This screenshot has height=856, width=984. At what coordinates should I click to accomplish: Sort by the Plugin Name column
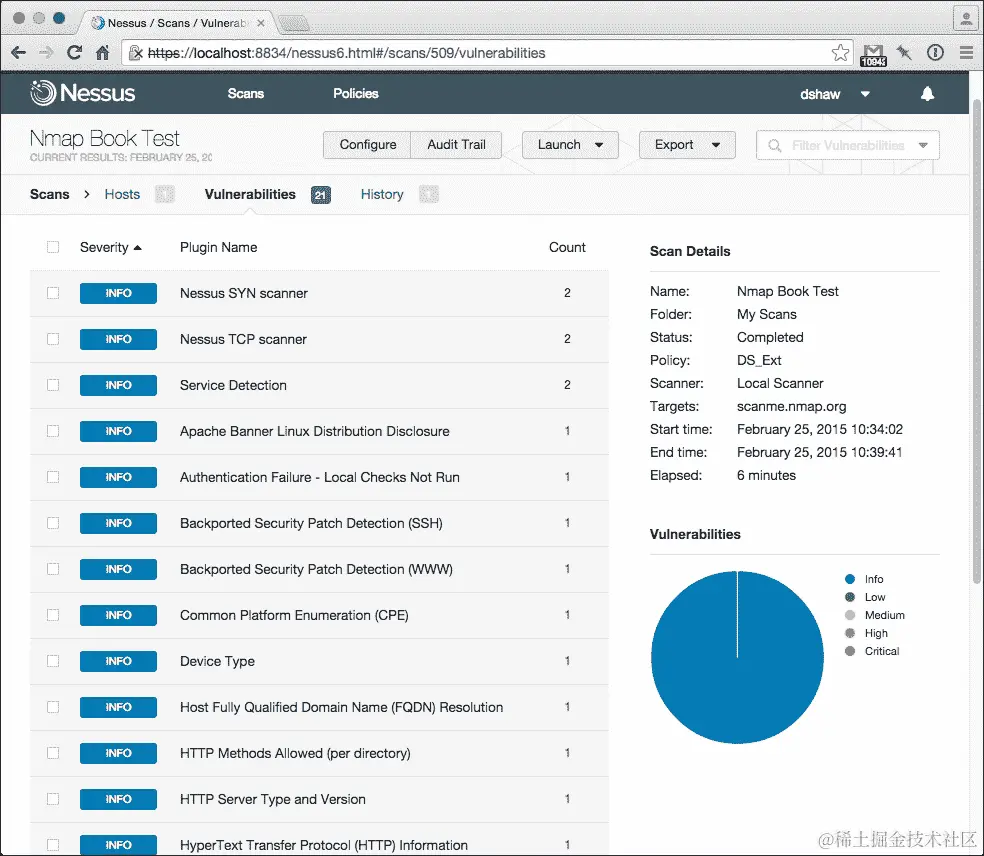[x=218, y=247]
